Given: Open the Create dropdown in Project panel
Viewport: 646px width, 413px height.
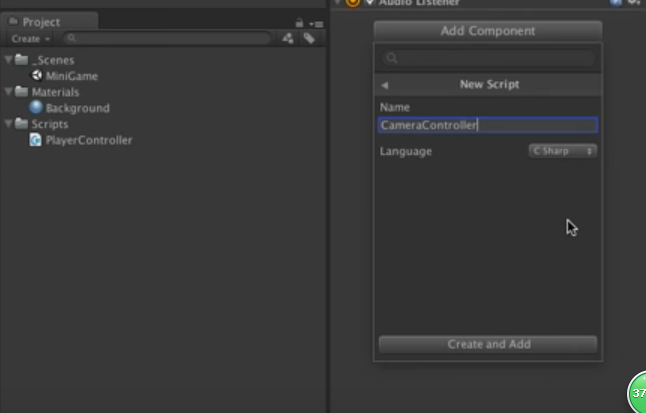Looking at the screenshot, I should click(x=30, y=39).
